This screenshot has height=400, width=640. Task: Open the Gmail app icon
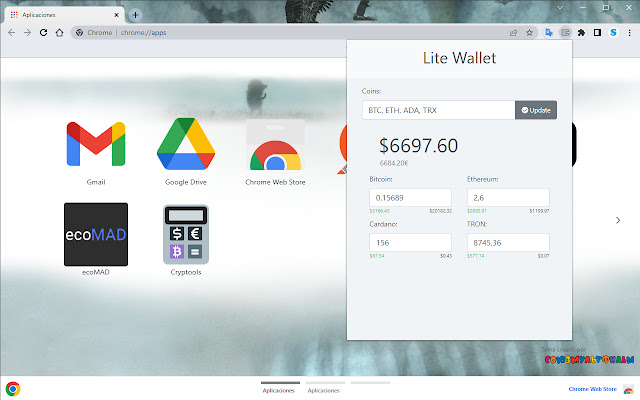tap(96, 144)
